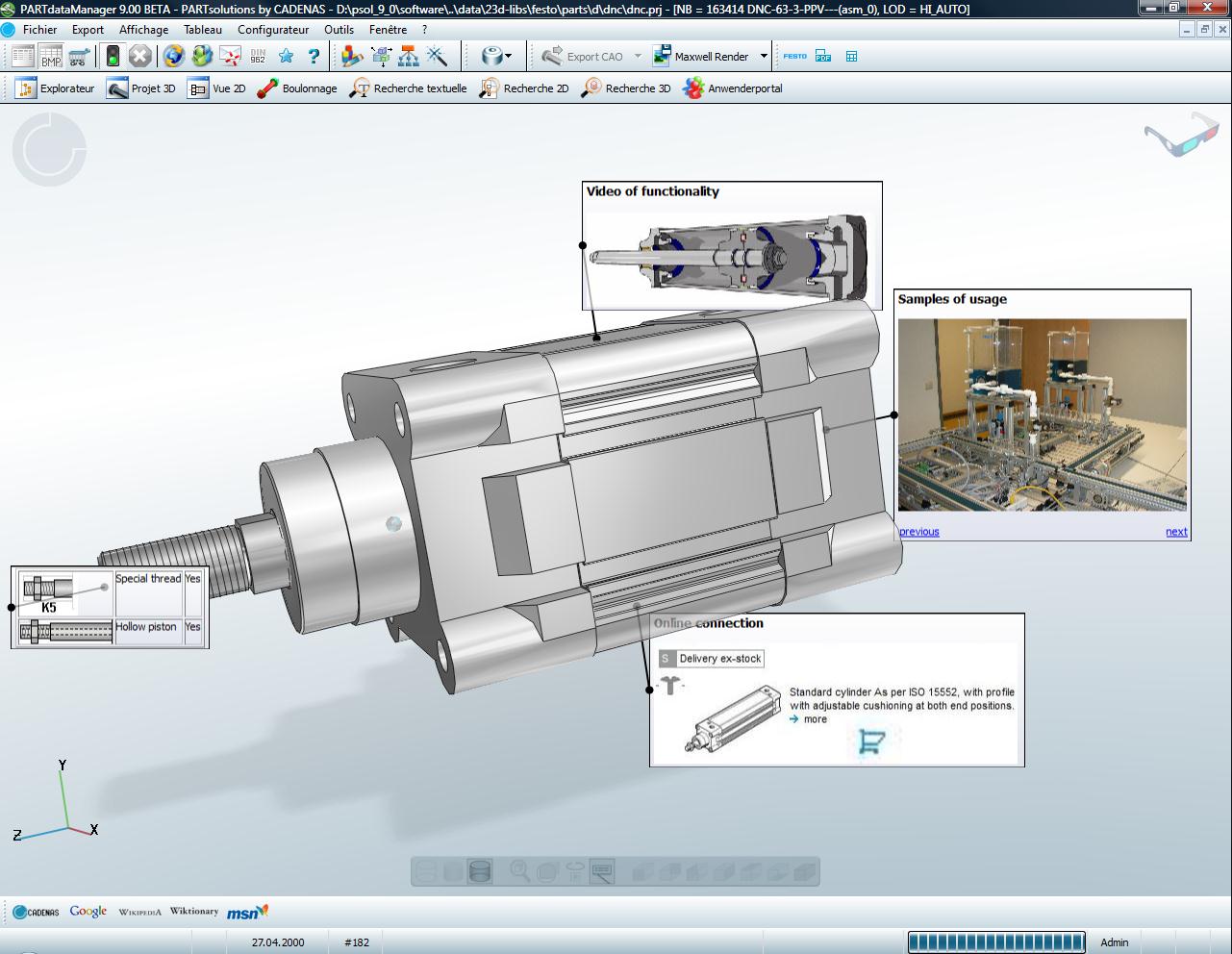Click the BMP export icon

(x=51, y=56)
